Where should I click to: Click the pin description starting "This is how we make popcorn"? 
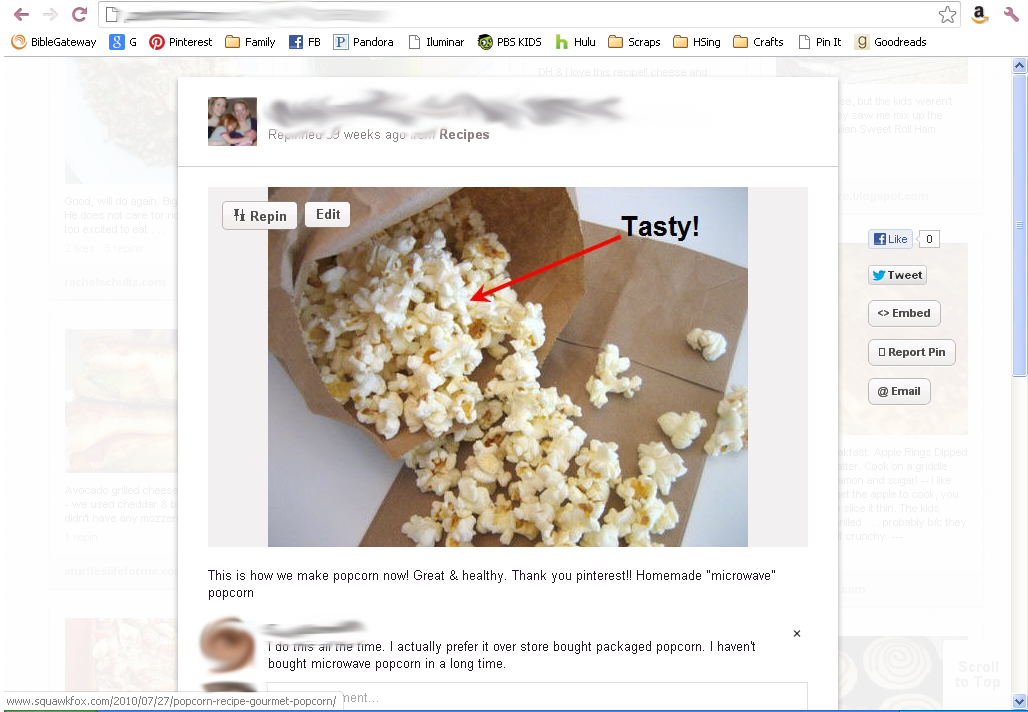point(492,584)
